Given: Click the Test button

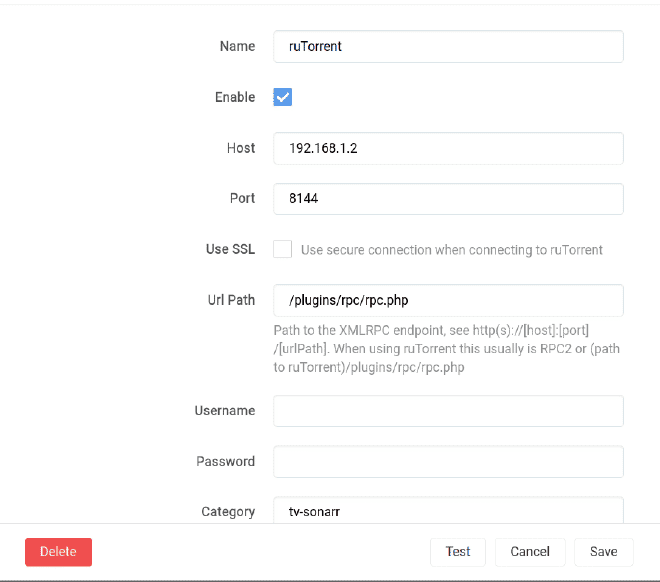Looking at the screenshot, I should (458, 552).
